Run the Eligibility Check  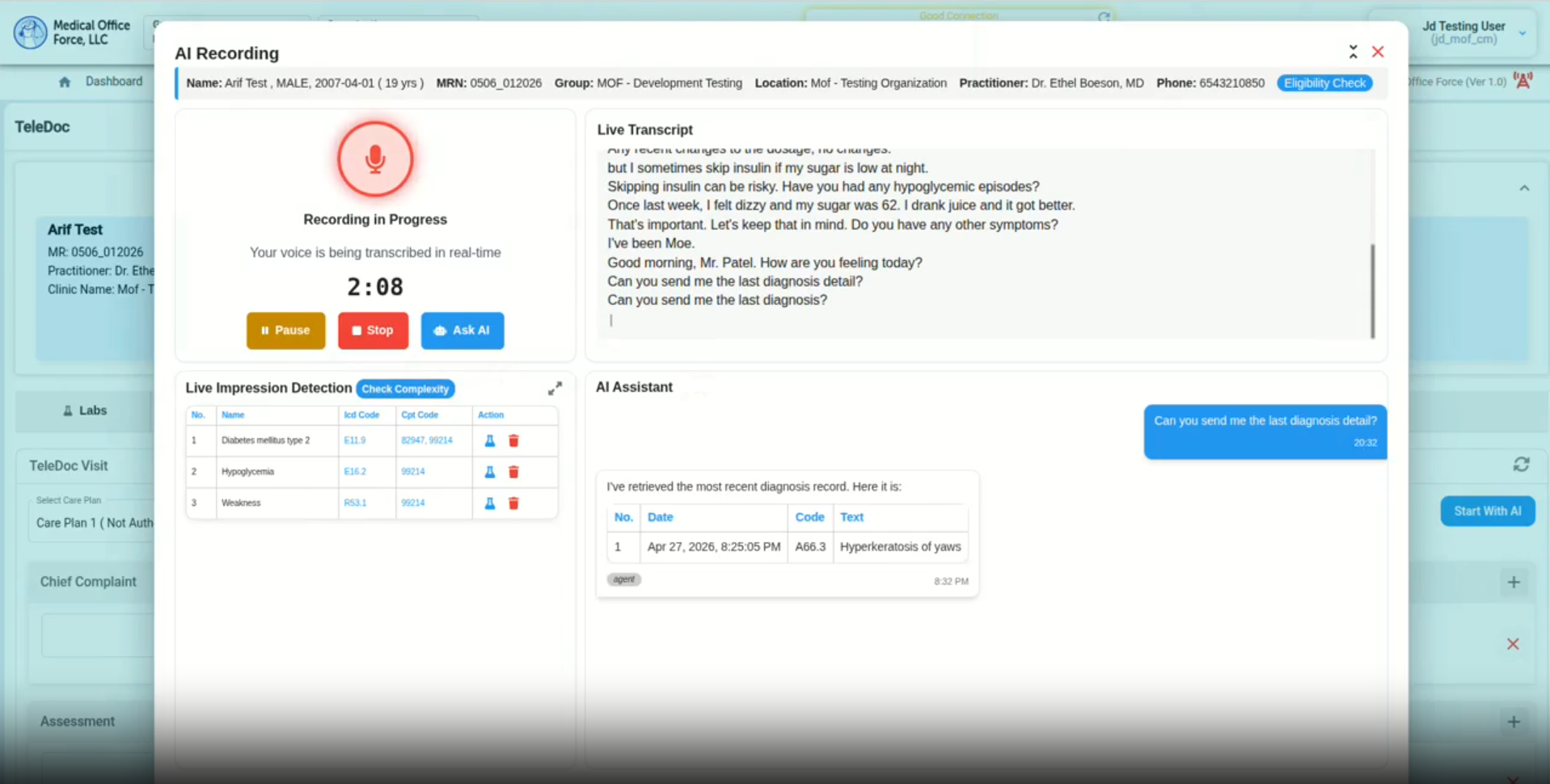coord(1324,83)
